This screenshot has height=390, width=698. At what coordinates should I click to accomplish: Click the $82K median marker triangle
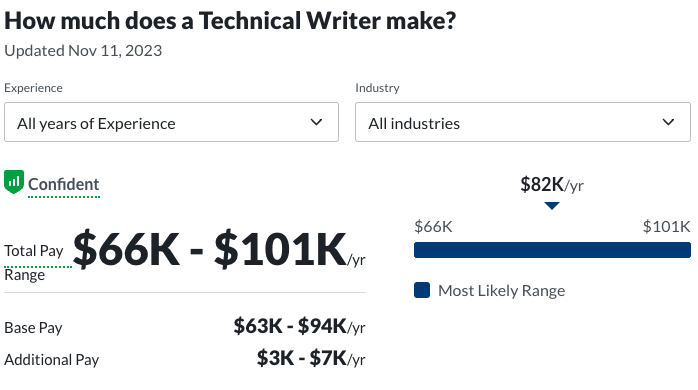coord(552,206)
